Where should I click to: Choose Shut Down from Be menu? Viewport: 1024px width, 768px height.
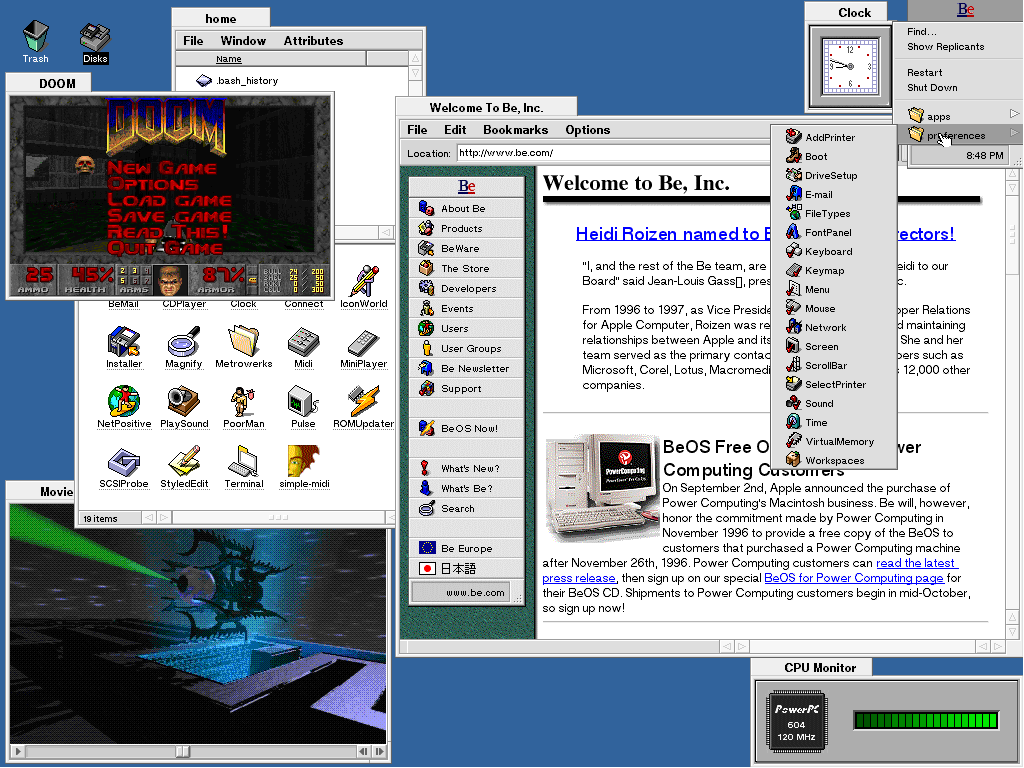pyautogui.click(x=932, y=88)
